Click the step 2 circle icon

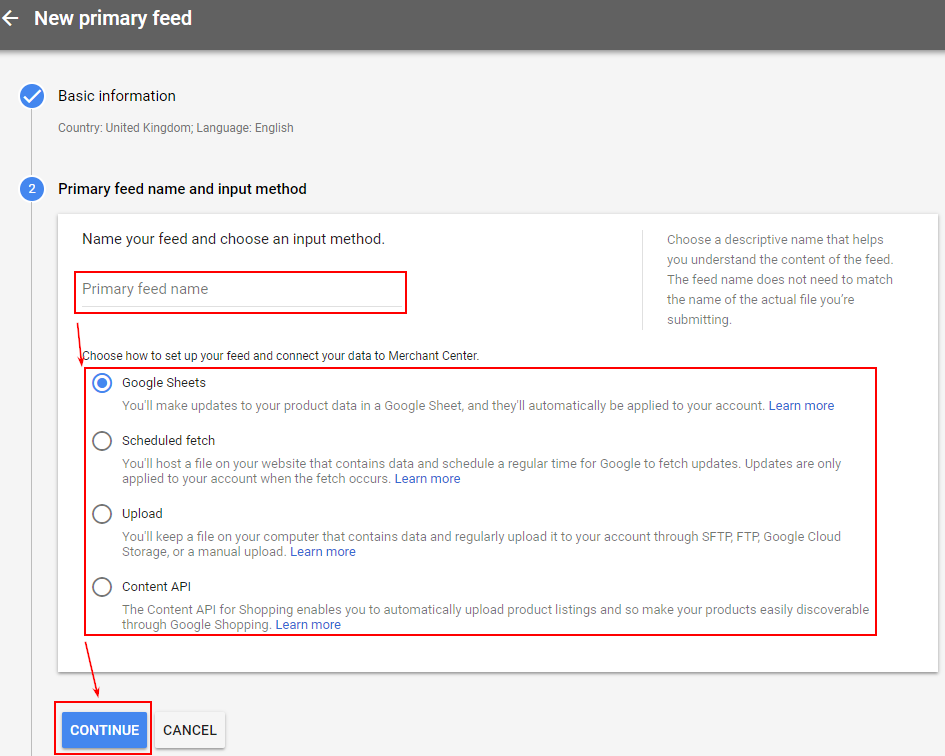pos(32,189)
